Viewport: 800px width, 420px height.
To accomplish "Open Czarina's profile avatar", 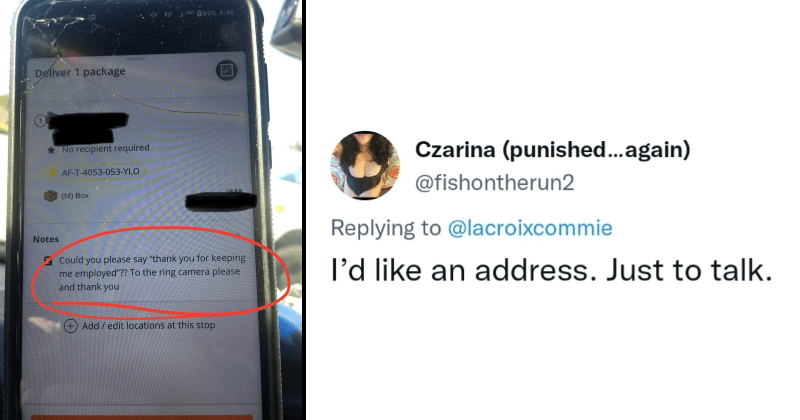I will coord(365,165).
